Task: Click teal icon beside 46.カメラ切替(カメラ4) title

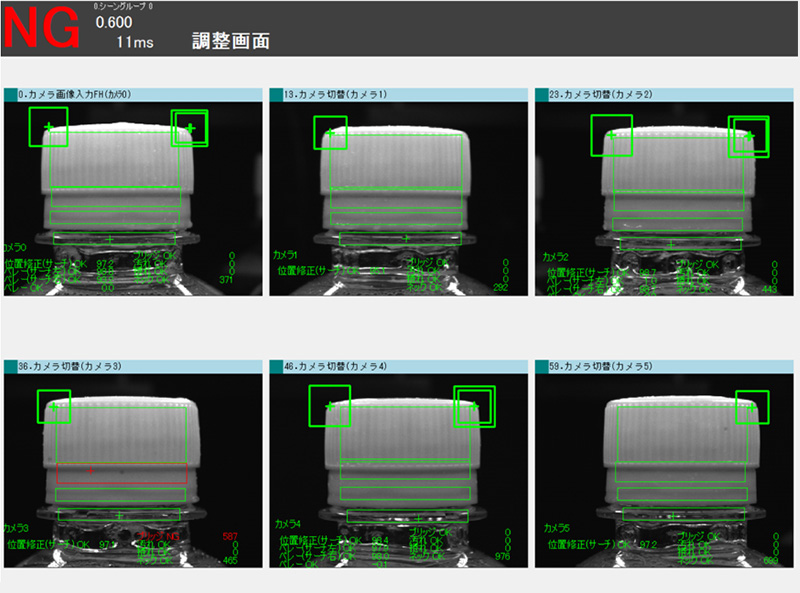Action: (x=276, y=367)
